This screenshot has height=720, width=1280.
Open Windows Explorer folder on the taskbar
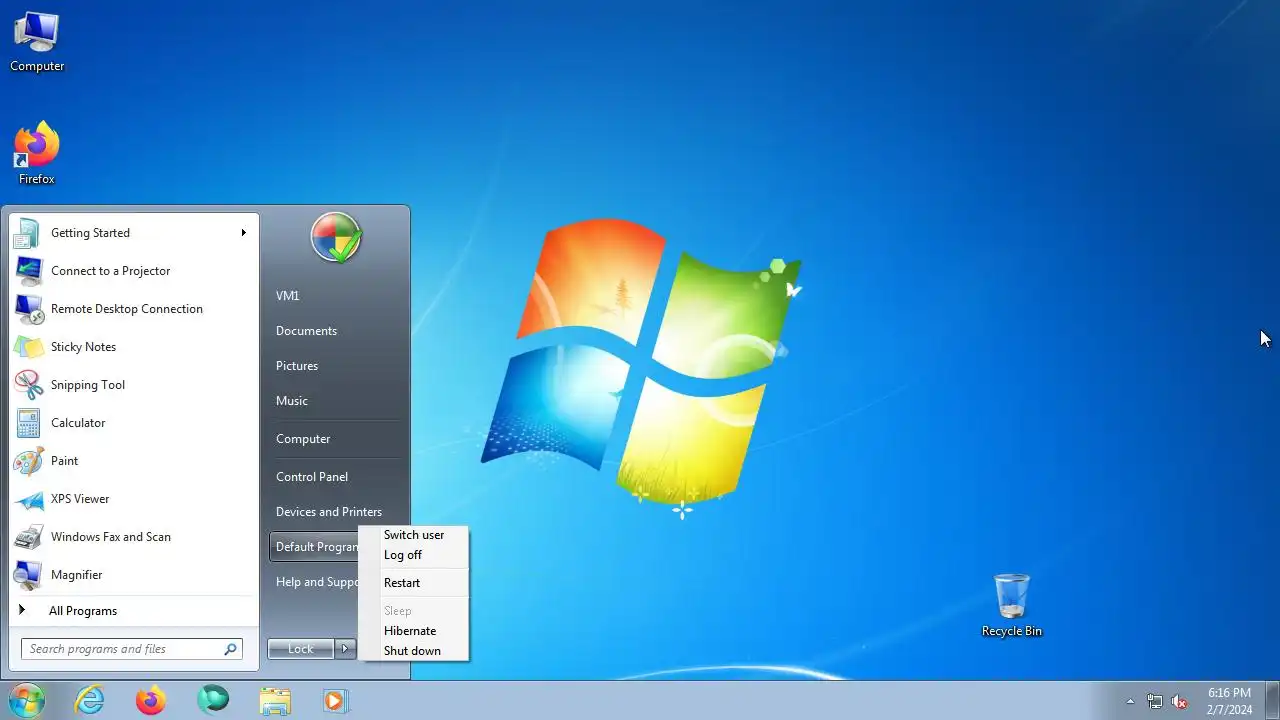pyautogui.click(x=275, y=700)
